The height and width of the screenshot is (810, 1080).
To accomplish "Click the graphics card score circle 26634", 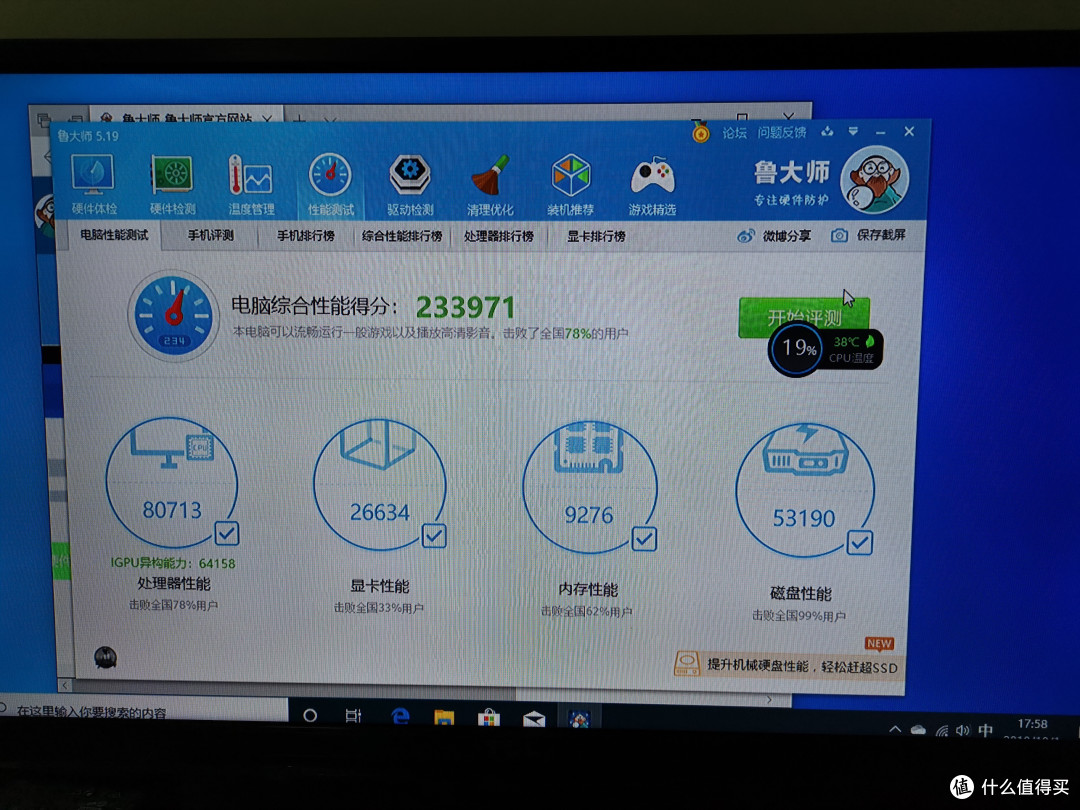I will [380, 484].
